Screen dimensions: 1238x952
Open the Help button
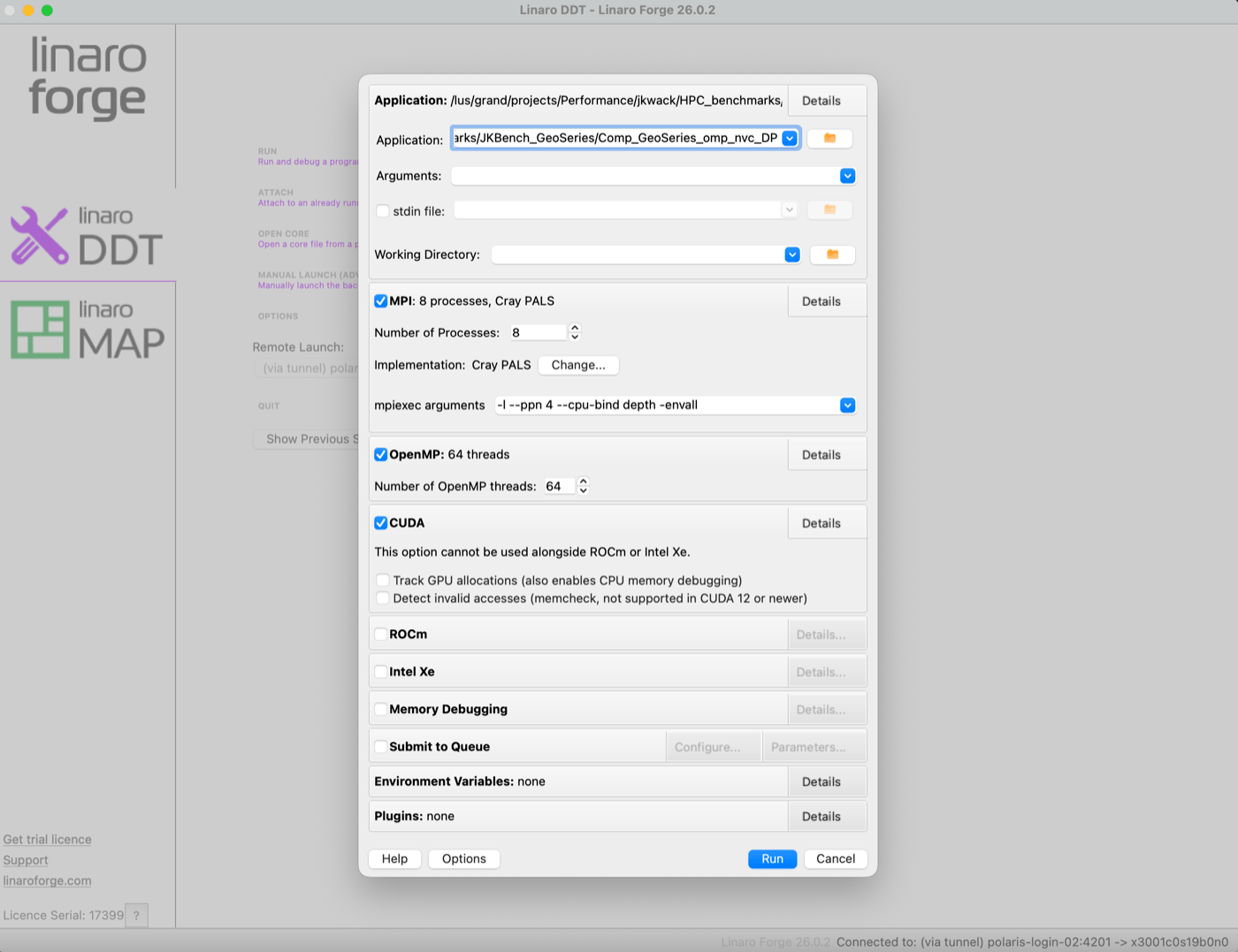394,859
